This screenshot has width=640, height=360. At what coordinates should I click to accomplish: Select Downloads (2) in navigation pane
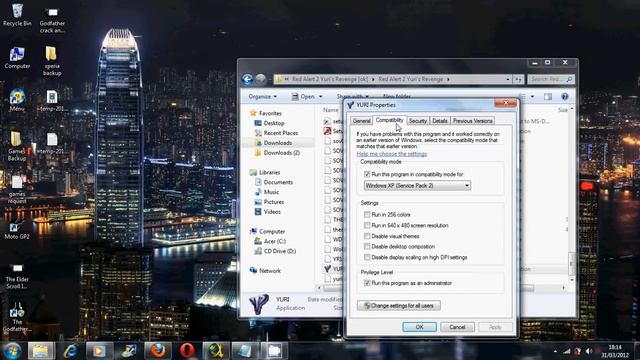277,153
